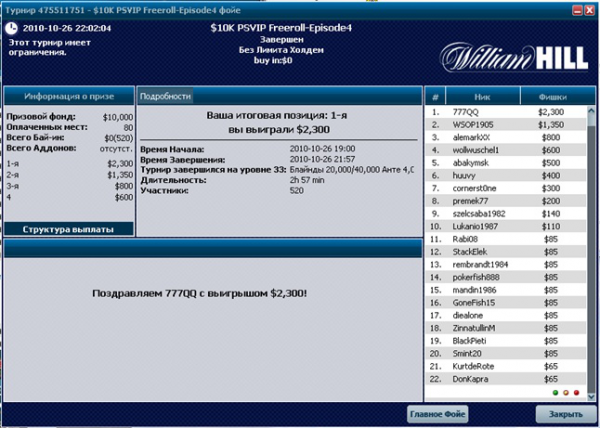
Task: Click scrollbar up arrow in player list
Action: pyautogui.click(x=591, y=111)
